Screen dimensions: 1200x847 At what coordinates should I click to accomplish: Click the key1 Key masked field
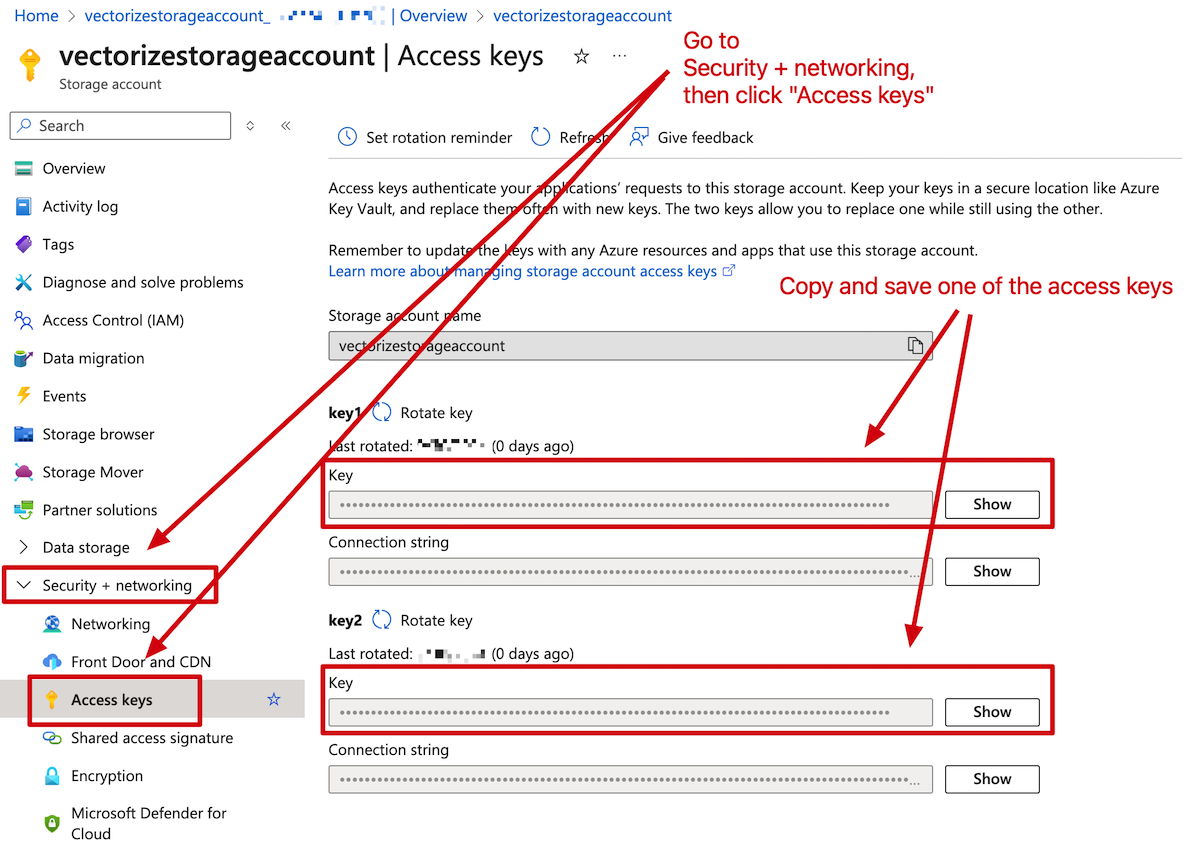coord(630,505)
